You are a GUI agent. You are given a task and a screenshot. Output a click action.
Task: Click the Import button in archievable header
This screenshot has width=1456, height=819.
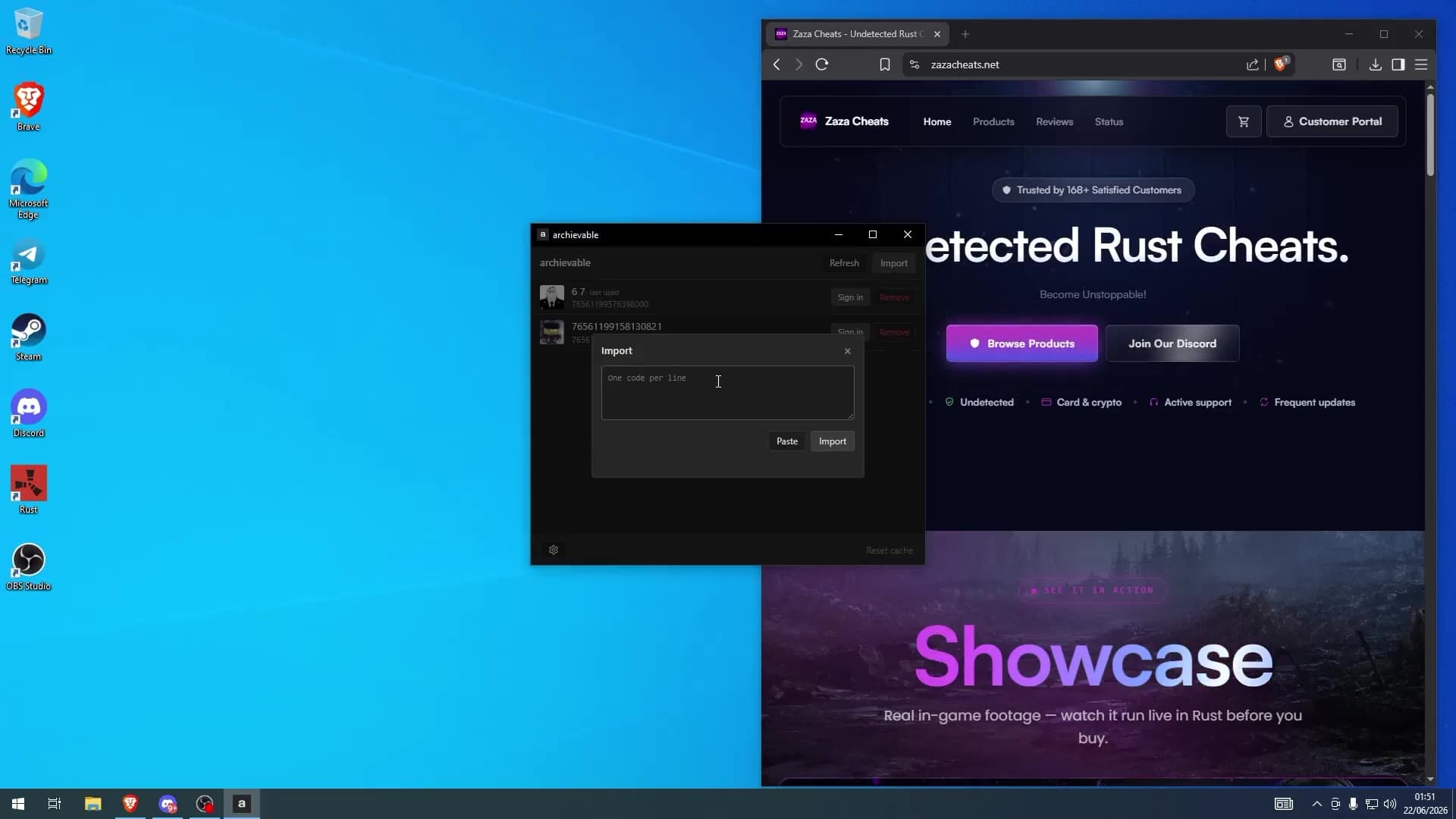[x=894, y=263]
